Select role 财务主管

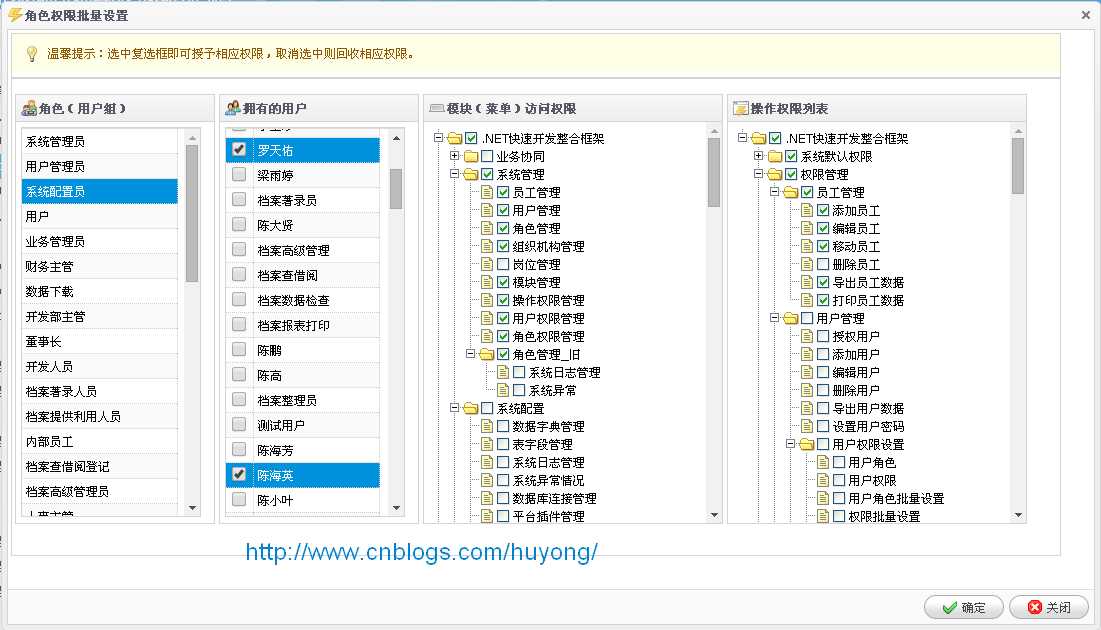(x=100, y=266)
